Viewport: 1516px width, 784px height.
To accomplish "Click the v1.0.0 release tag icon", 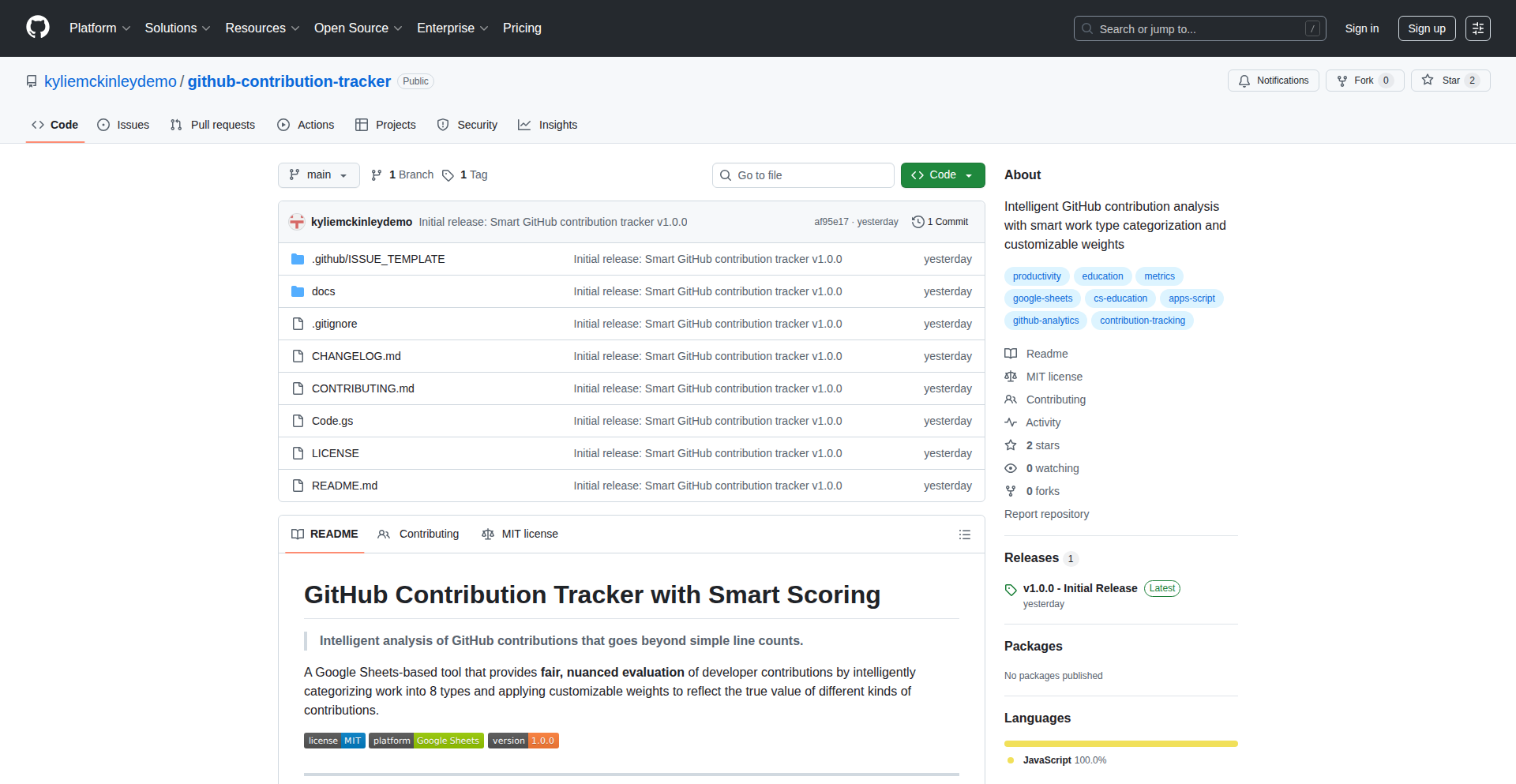I will [1011, 589].
